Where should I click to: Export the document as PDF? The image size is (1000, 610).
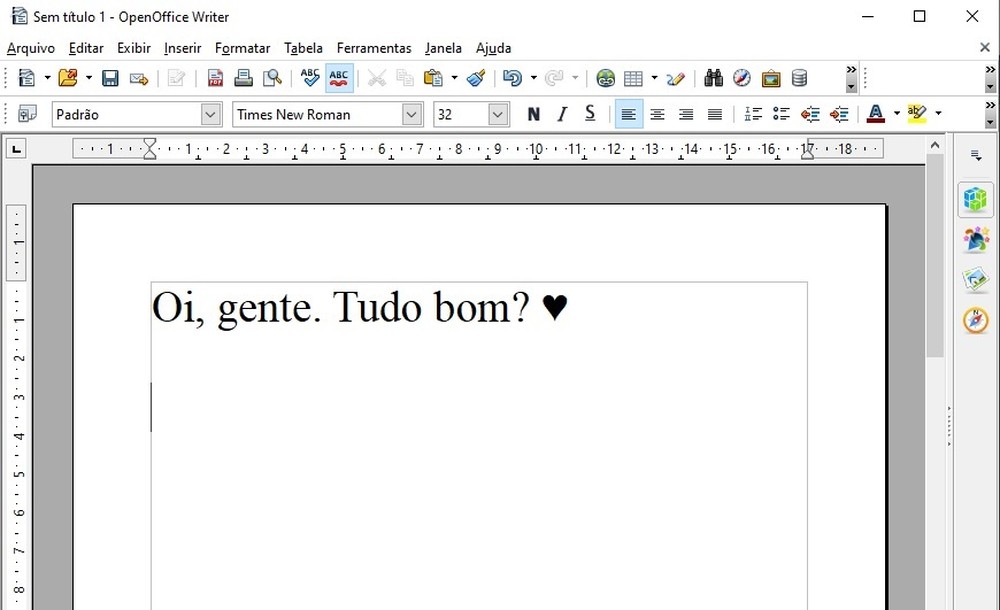pos(215,77)
